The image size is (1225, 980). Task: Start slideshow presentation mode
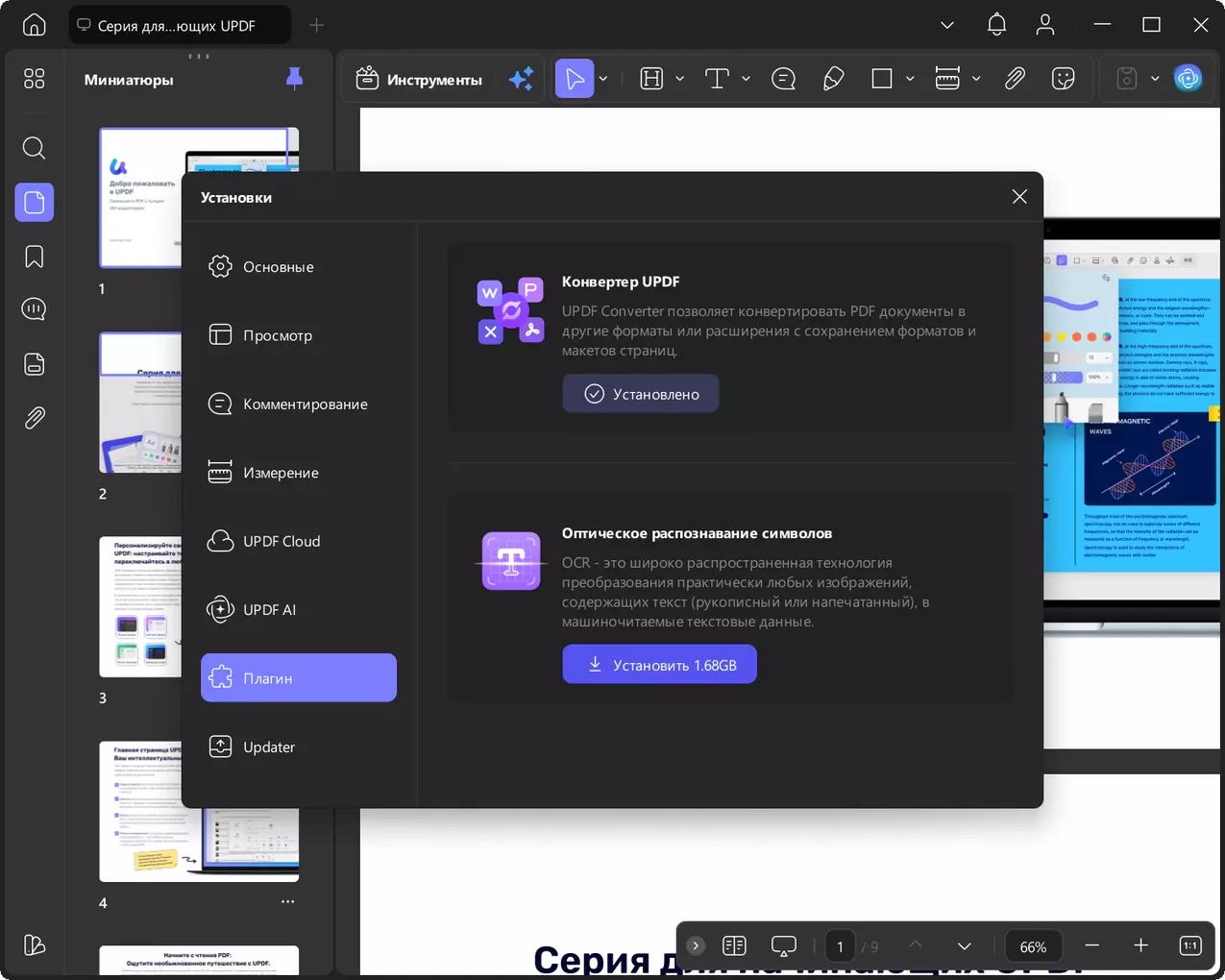click(784, 946)
